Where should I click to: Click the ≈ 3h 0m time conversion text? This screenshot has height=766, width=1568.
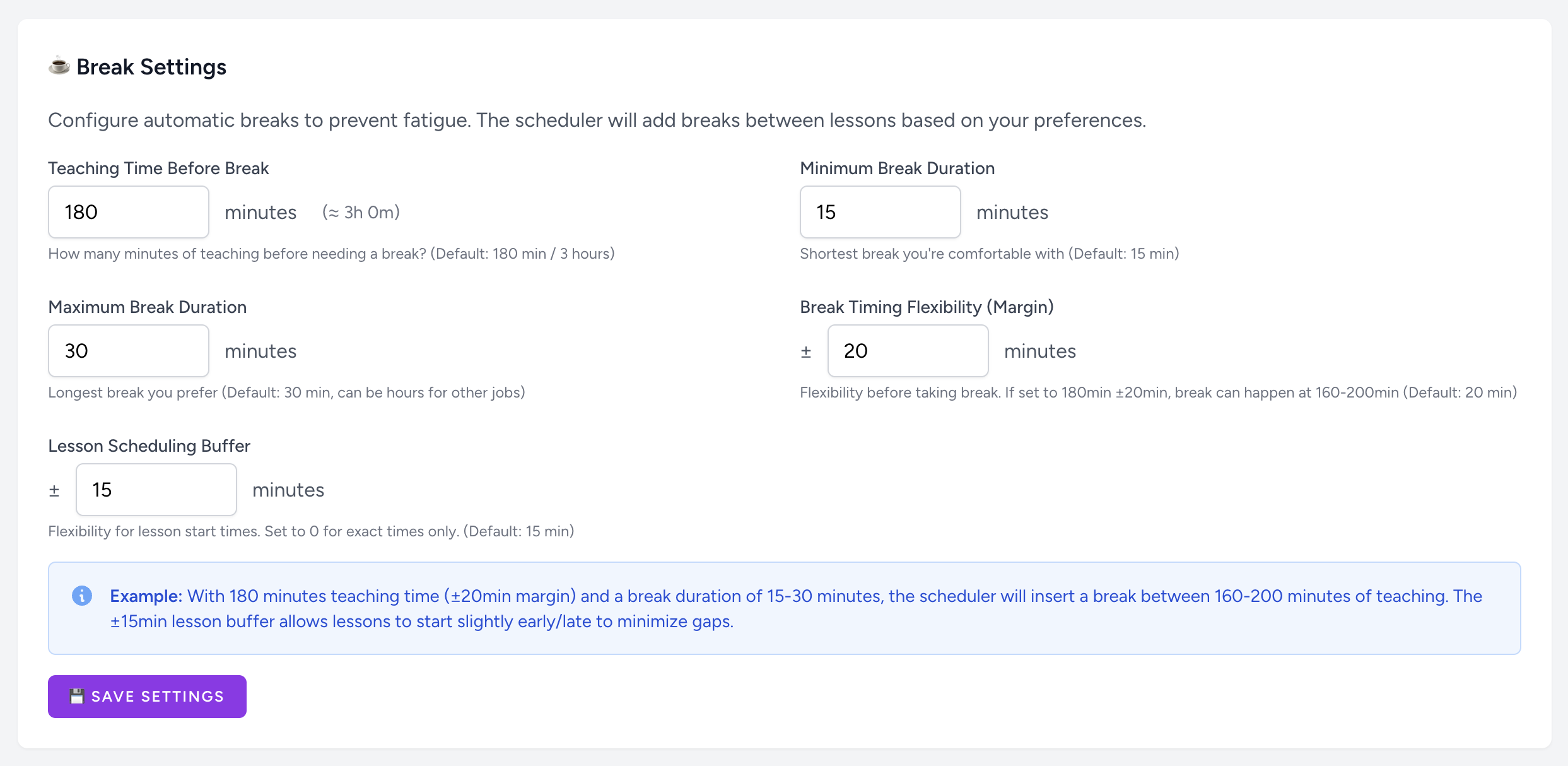pos(361,213)
